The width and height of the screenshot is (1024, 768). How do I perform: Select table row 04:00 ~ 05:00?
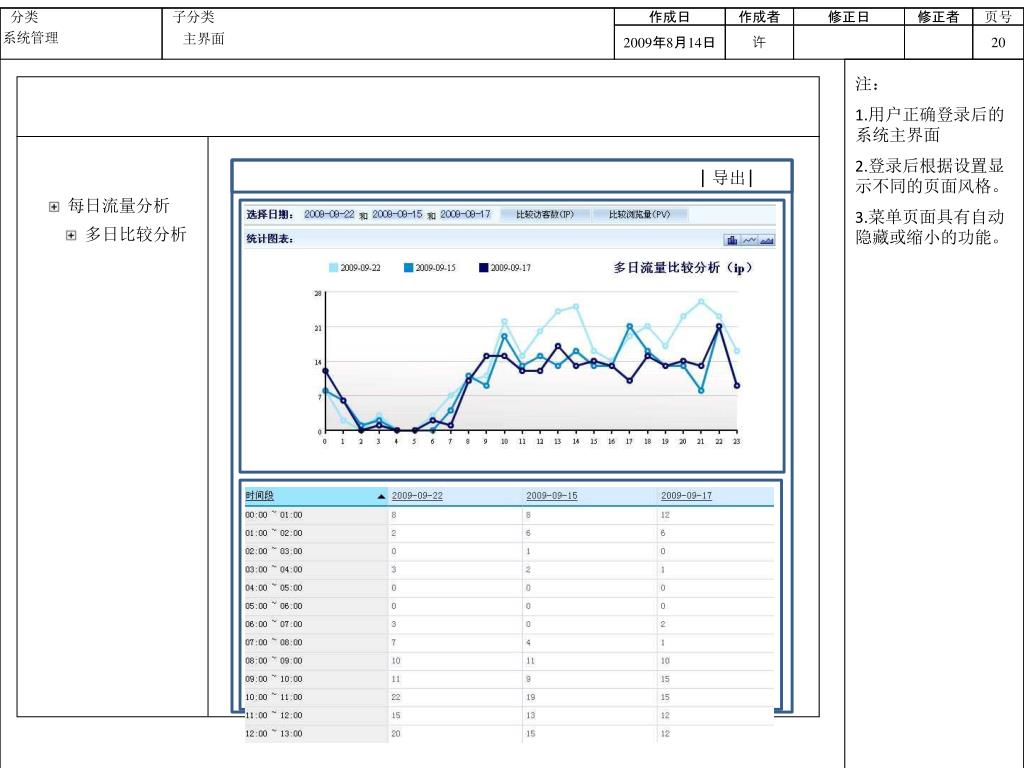[509, 588]
